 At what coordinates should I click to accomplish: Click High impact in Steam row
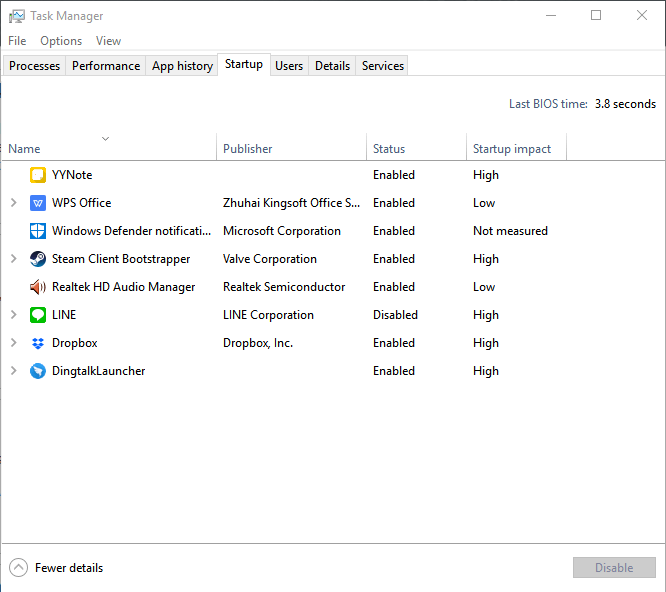[x=486, y=259]
